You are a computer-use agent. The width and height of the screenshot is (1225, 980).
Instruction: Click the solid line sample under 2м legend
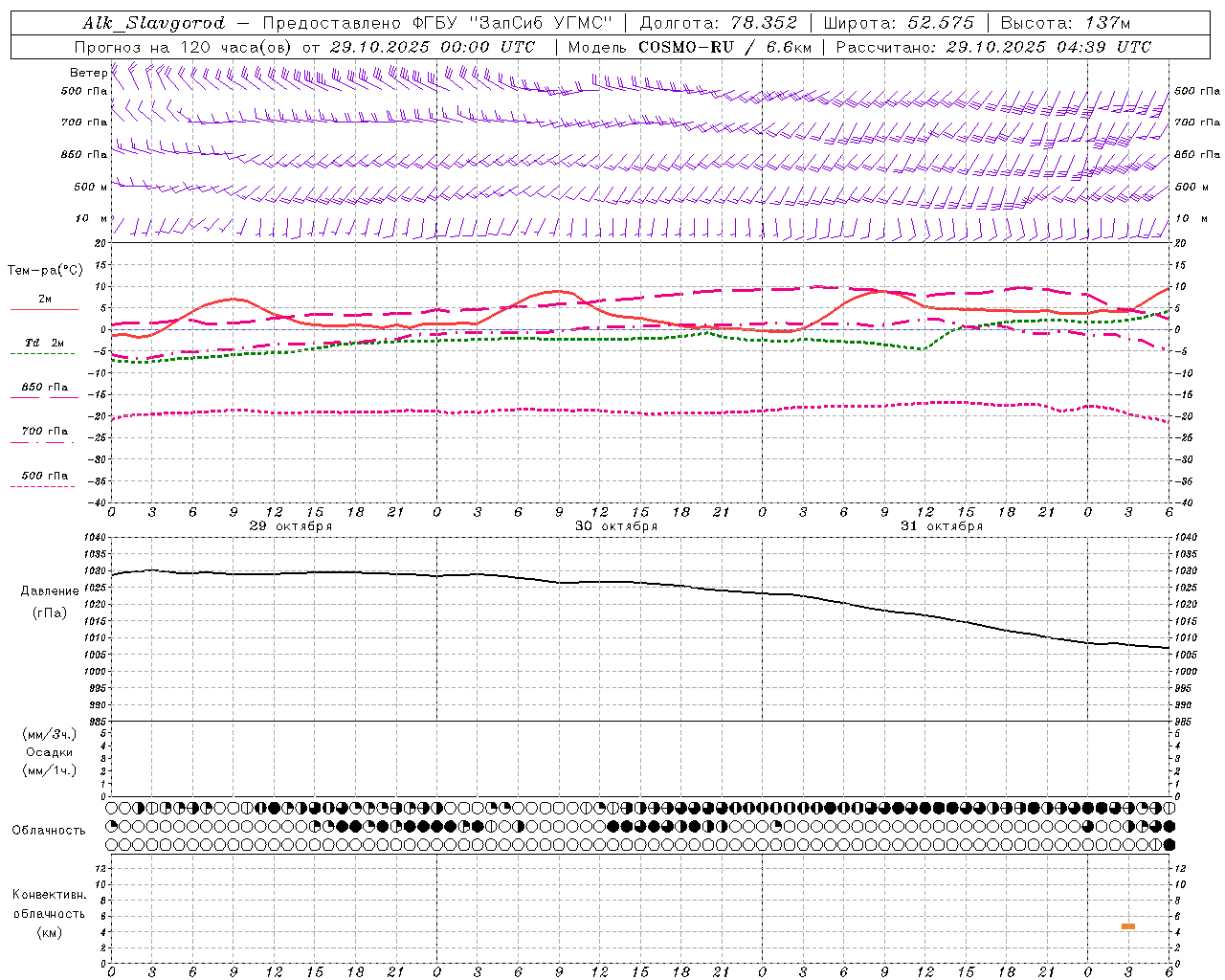44,309
